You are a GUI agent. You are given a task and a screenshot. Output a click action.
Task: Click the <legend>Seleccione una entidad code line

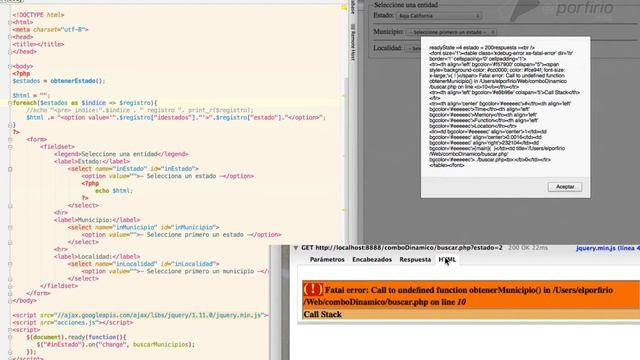tap(121, 154)
